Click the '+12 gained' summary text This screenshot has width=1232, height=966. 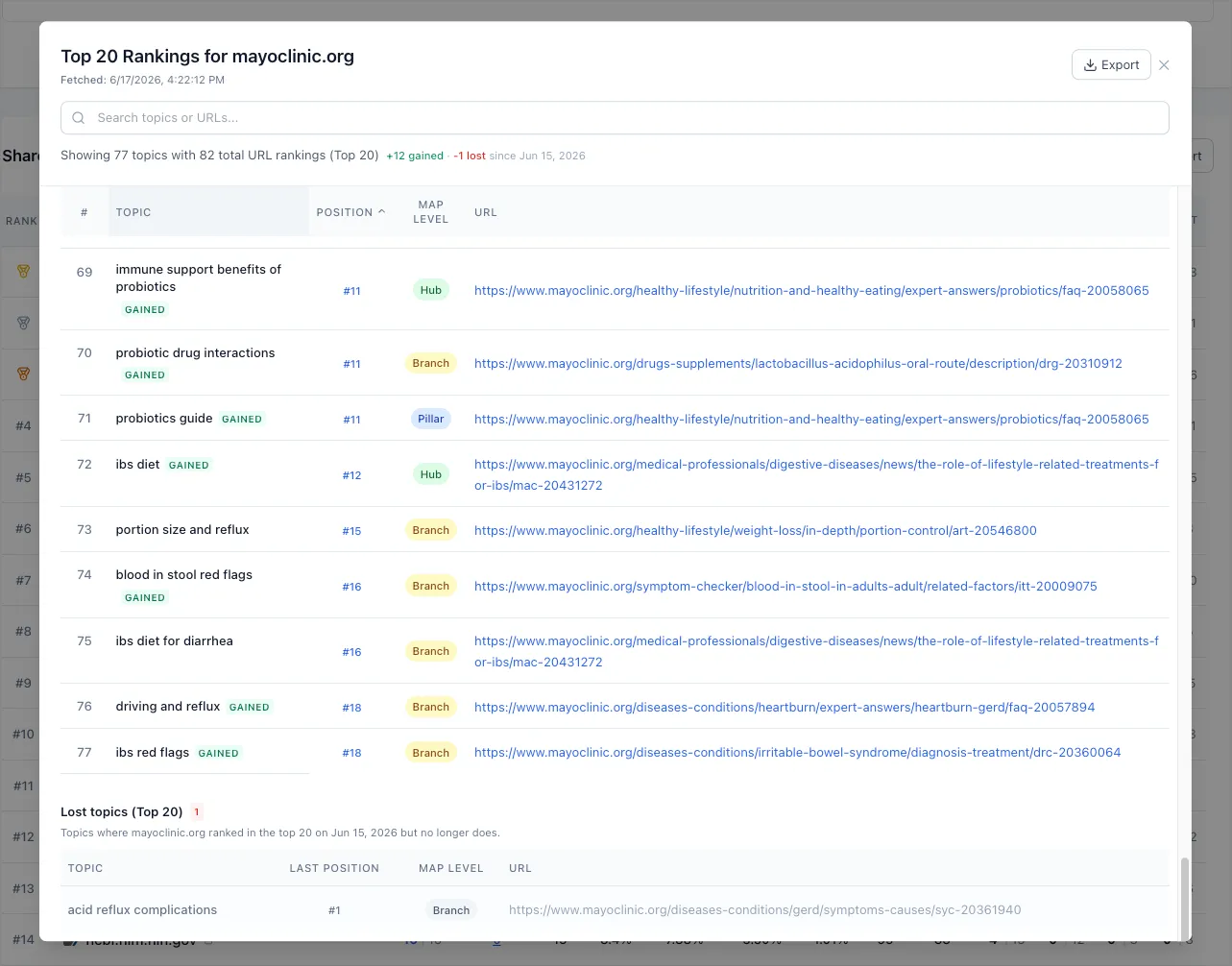coord(415,156)
